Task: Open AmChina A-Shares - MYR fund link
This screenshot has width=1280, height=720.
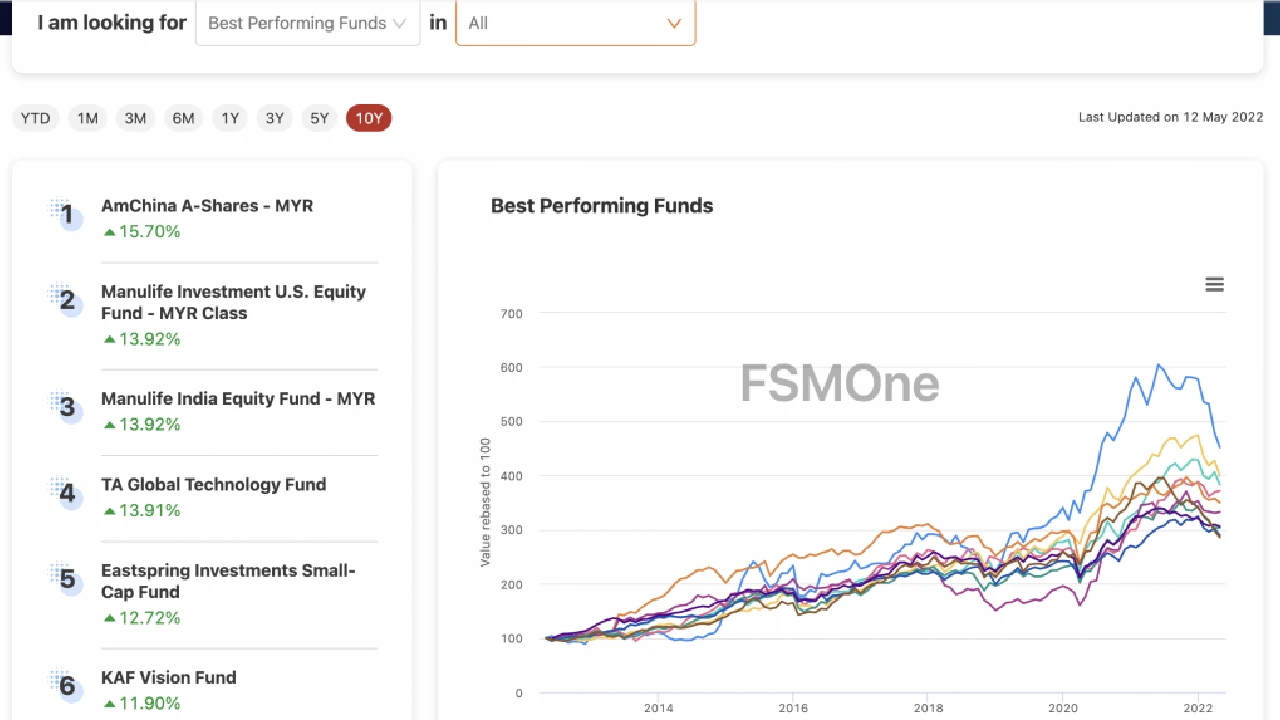Action: 207,206
